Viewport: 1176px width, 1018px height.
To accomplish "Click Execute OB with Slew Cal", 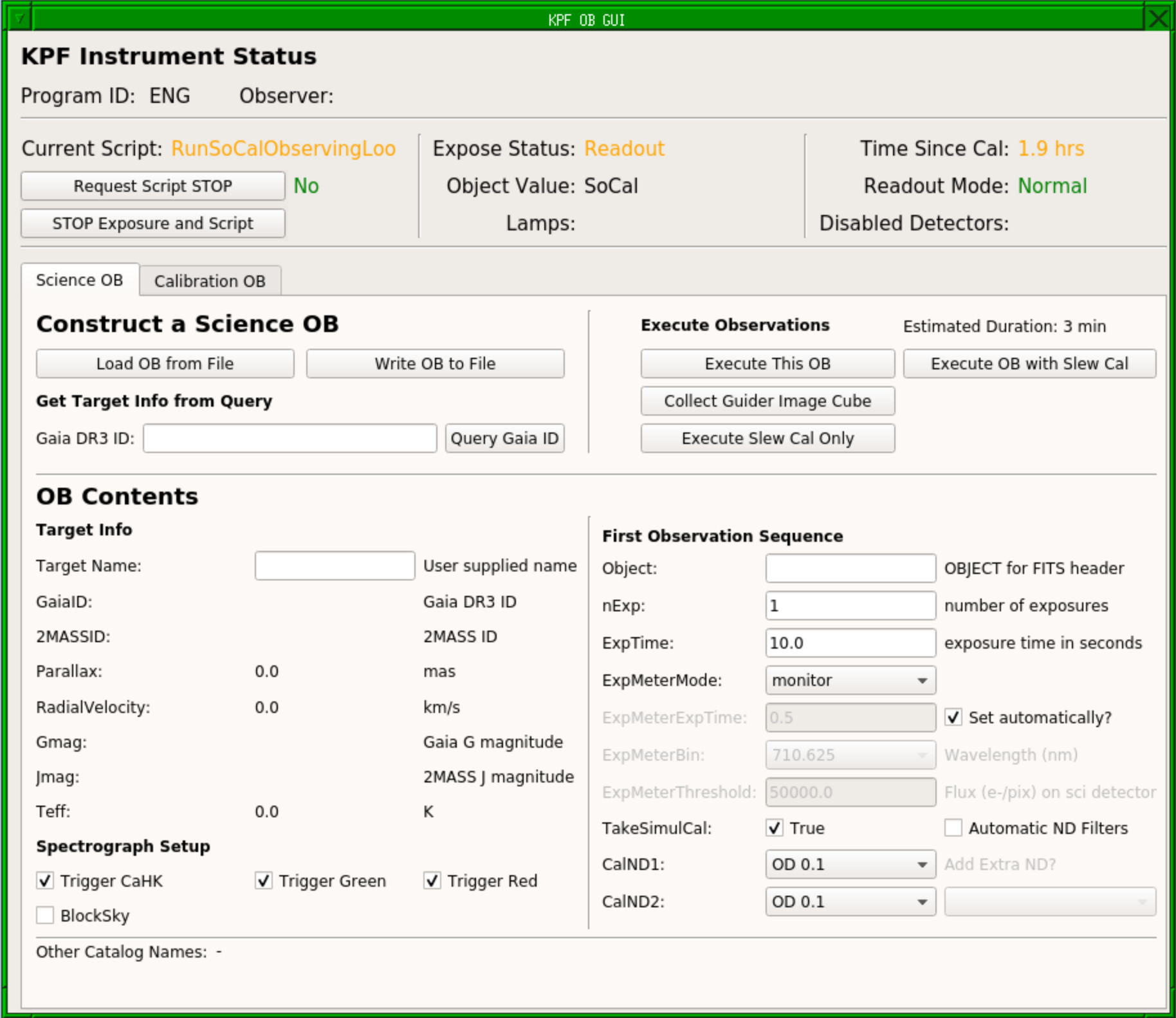I will pos(1029,364).
